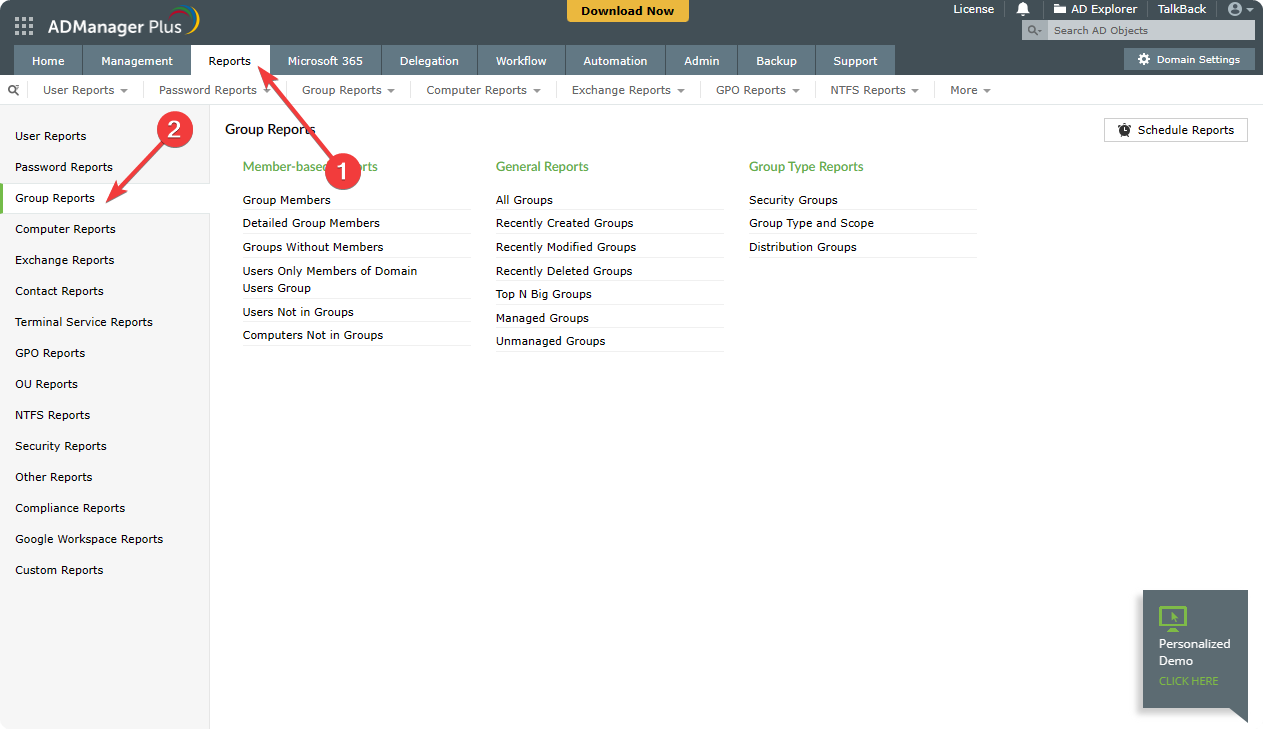
Task: Expand the Computer Reports dropdown
Action: (x=482, y=89)
